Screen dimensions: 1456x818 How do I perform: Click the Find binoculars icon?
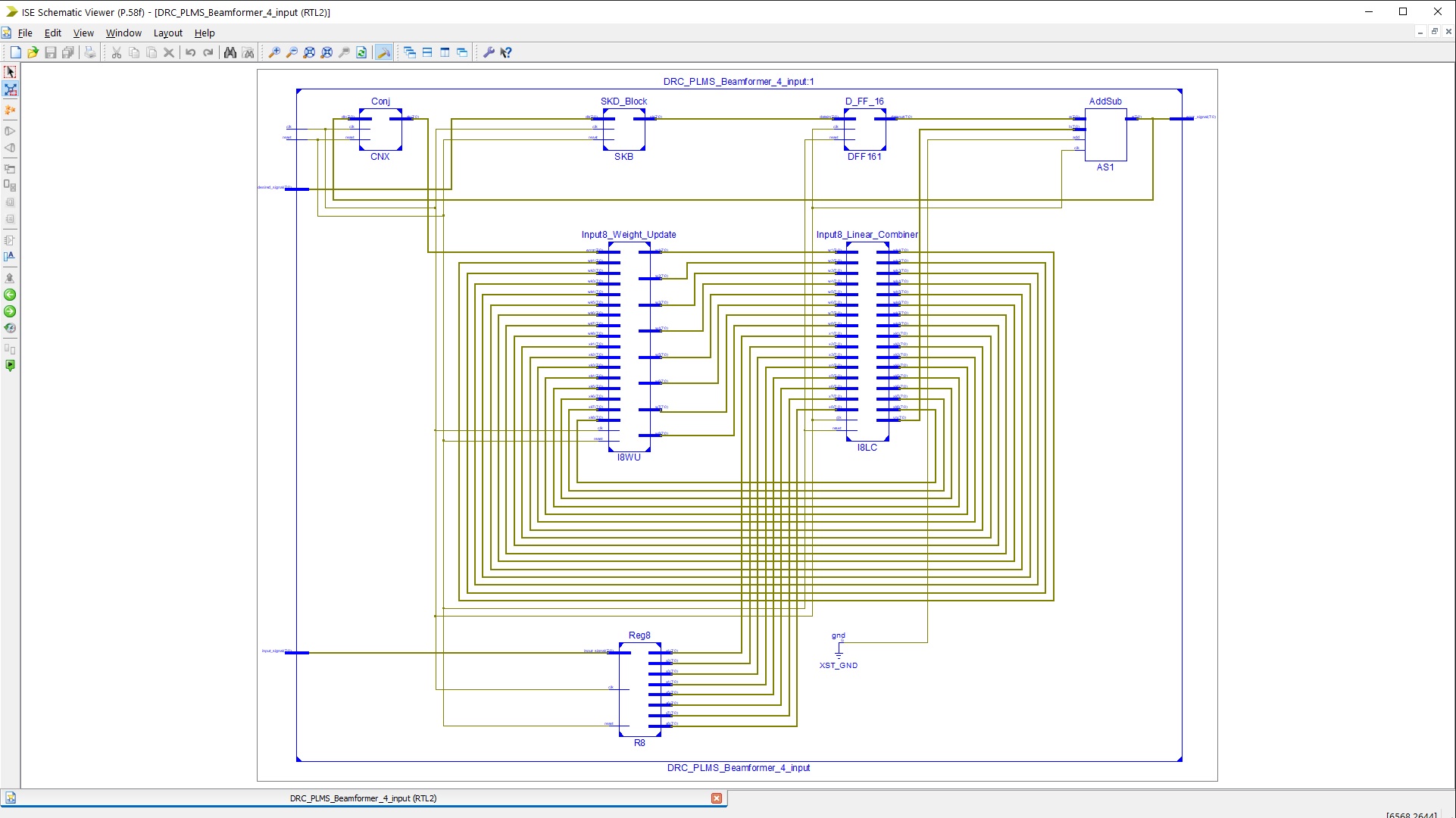(x=230, y=52)
